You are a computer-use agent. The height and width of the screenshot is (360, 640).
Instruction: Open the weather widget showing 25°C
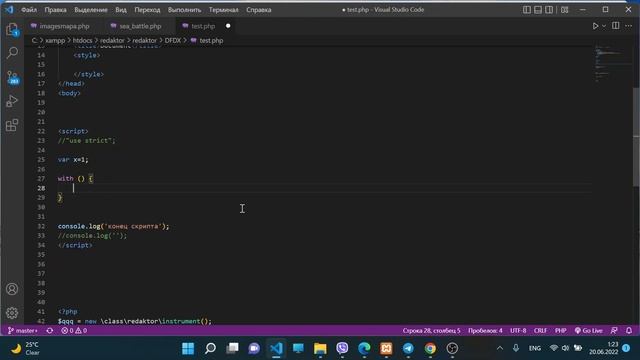point(25,349)
